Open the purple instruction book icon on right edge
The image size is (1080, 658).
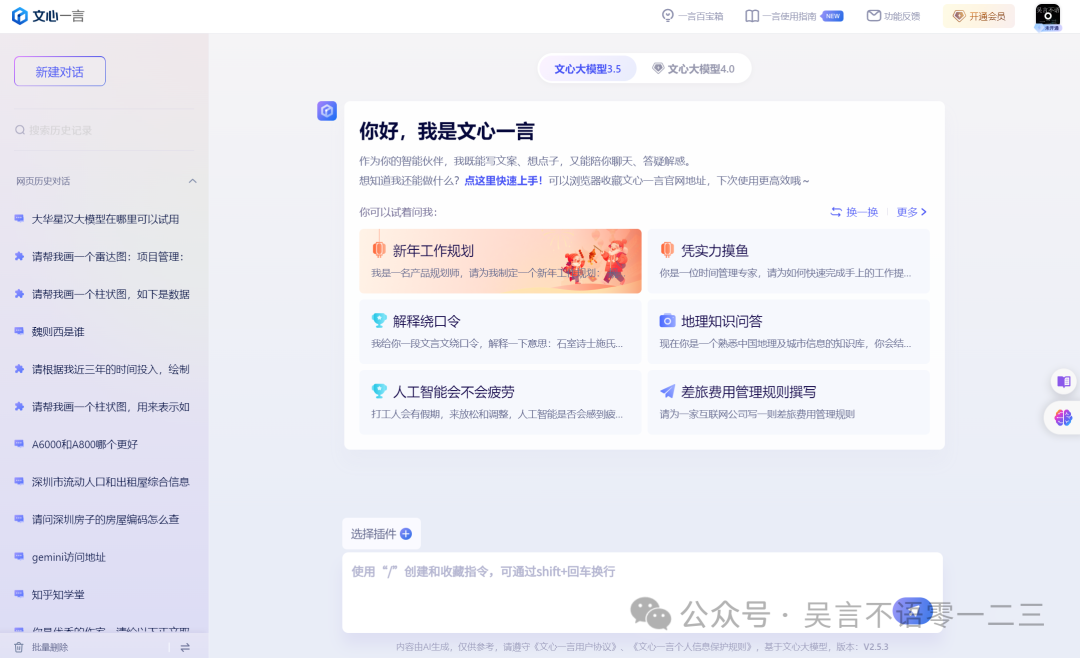click(1063, 381)
